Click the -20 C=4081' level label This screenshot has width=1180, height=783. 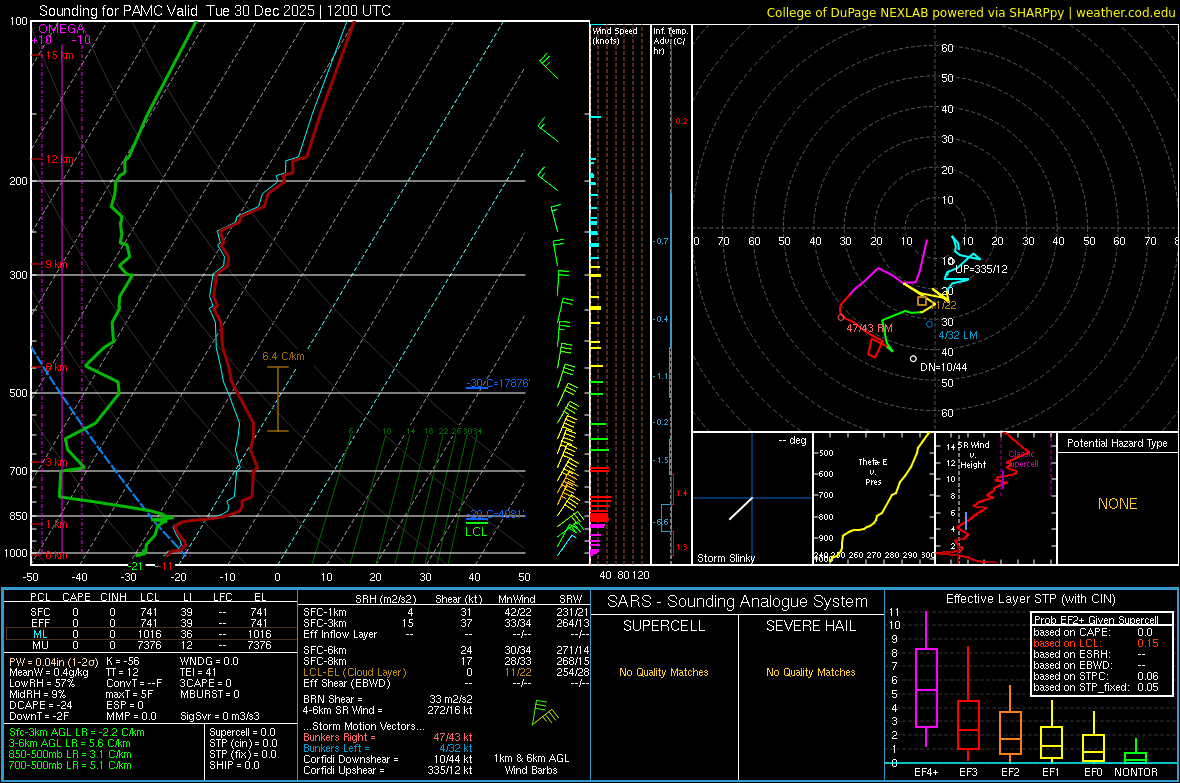pos(495,513)
